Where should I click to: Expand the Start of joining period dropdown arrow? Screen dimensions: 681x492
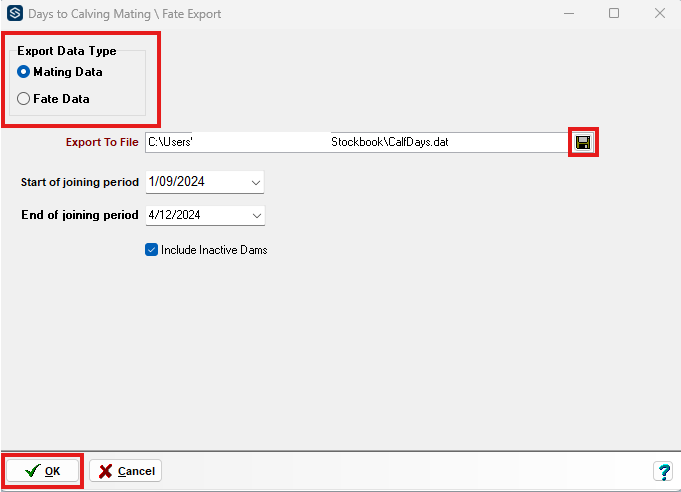[x=256, y=183]
